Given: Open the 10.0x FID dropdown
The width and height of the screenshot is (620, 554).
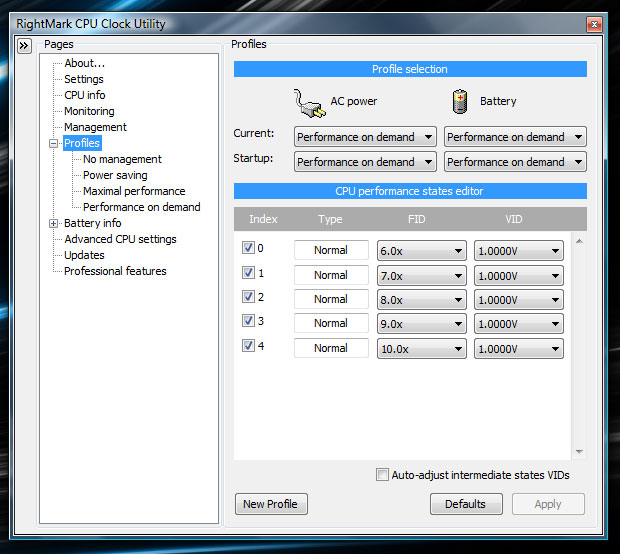Looking at the screenshot, I should coord(422,349).
